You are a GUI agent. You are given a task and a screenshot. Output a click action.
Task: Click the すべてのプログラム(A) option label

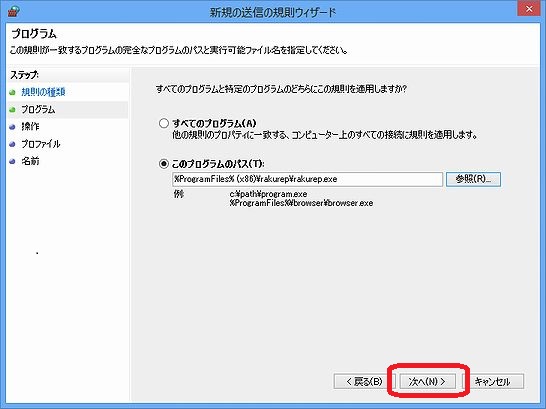click(214, 123)
